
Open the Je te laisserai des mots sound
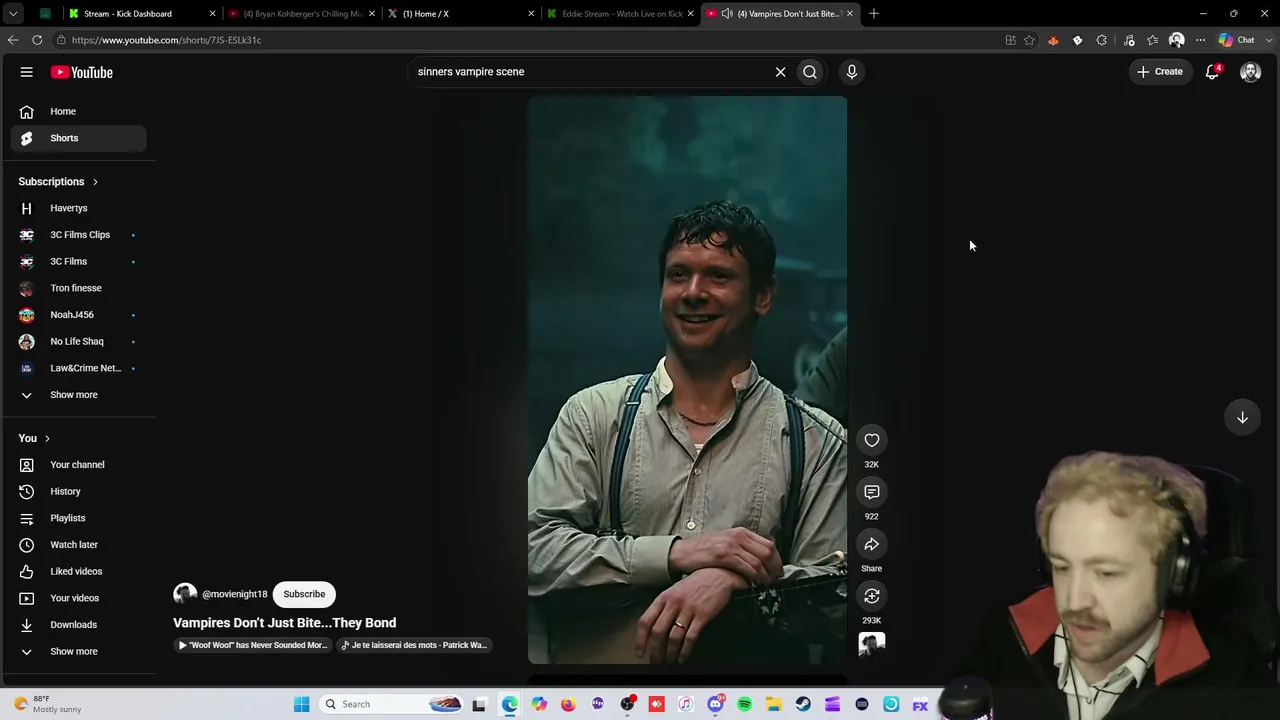(414, 645)
